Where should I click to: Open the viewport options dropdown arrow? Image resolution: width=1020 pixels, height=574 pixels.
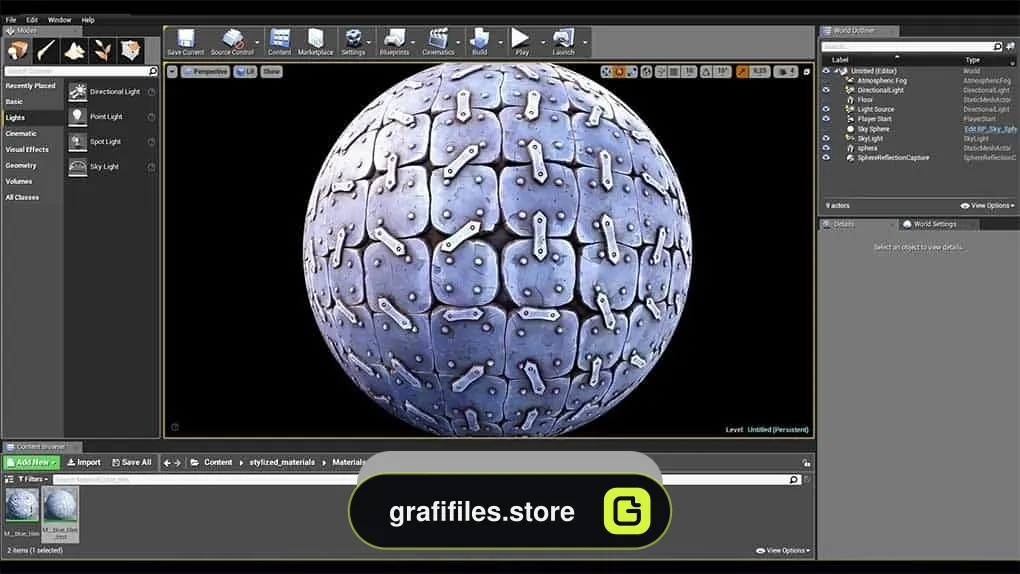pyautogui.click(x=172, y=72)
